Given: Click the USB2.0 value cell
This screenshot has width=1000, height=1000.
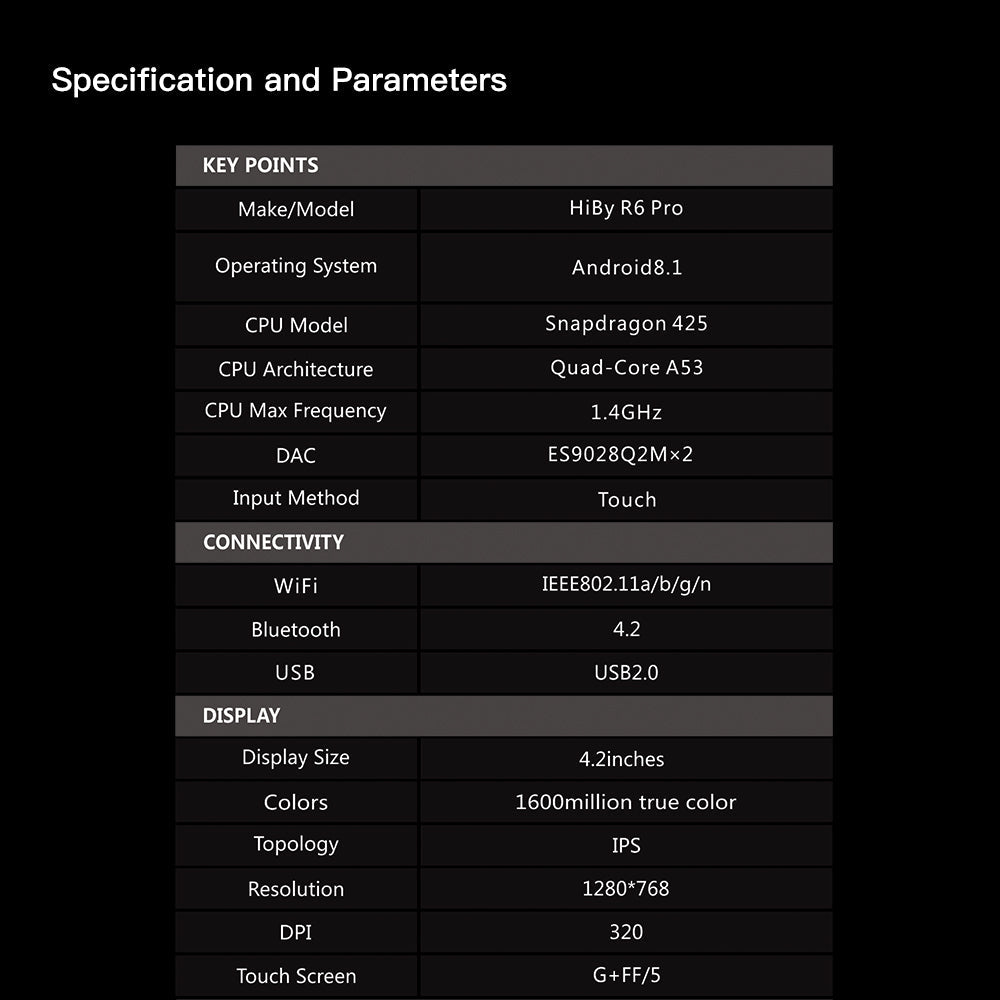Looking at the screenshot, I should (x=626, y=673).
